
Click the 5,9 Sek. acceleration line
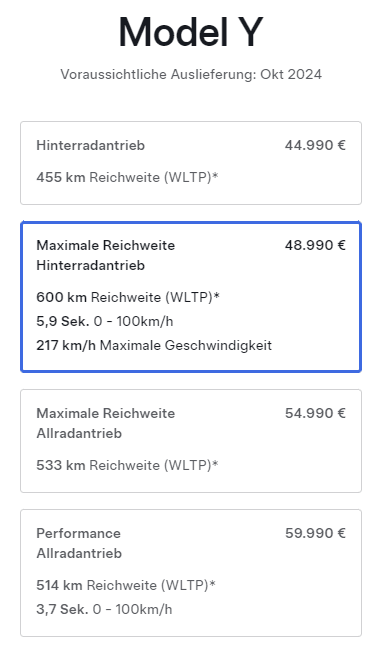[104, 321]
